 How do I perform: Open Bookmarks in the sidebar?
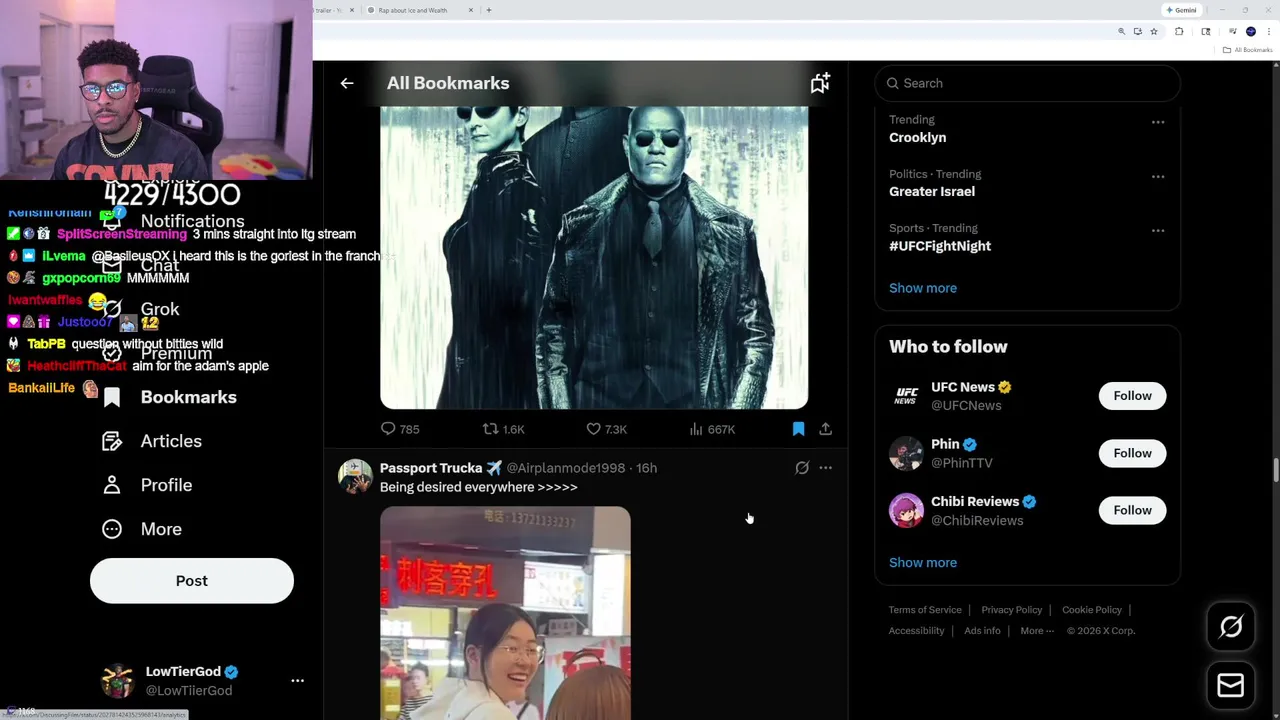click(170, 397)
